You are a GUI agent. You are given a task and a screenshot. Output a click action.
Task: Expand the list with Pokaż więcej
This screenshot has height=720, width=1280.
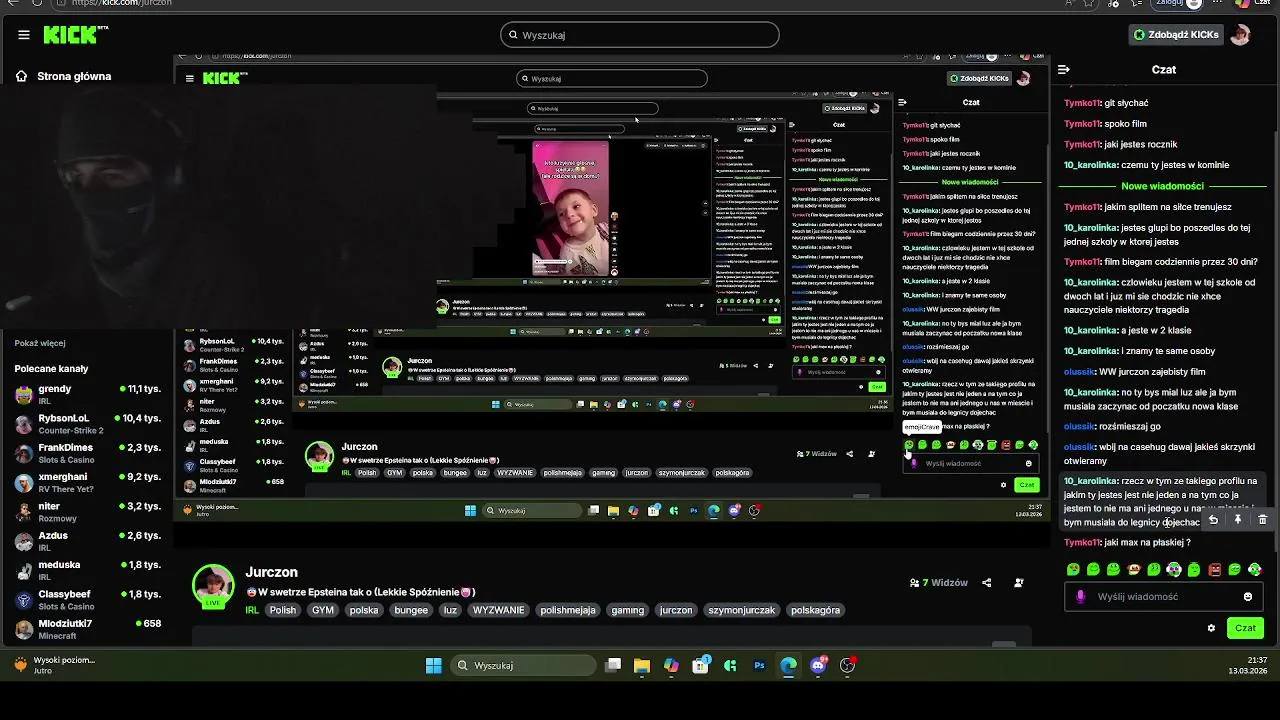pos(40,343)
